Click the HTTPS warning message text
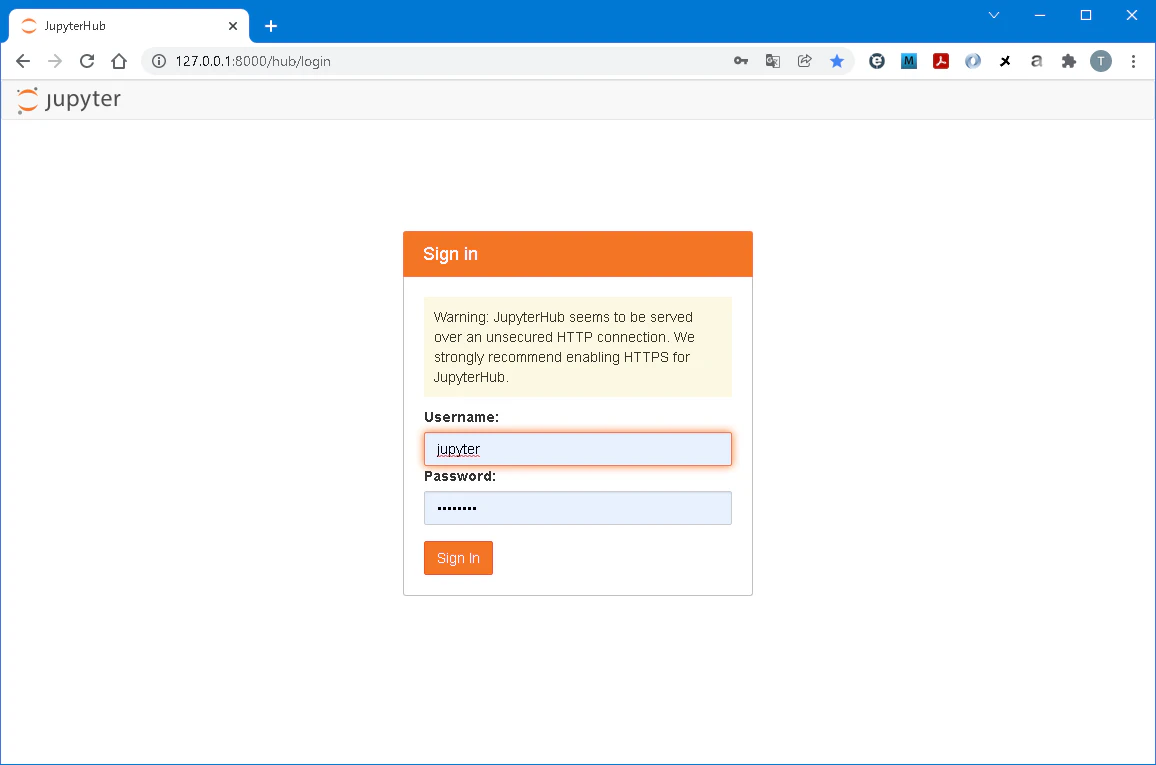Screen dimensions: 1156x765 point(565,347)
